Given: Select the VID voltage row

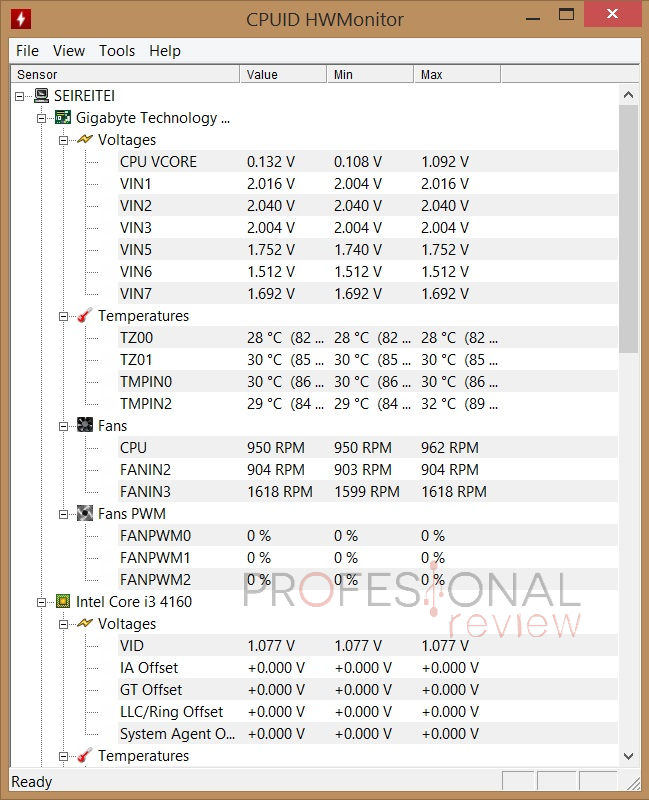Looking at the screenshot, I should coord(367,645).
